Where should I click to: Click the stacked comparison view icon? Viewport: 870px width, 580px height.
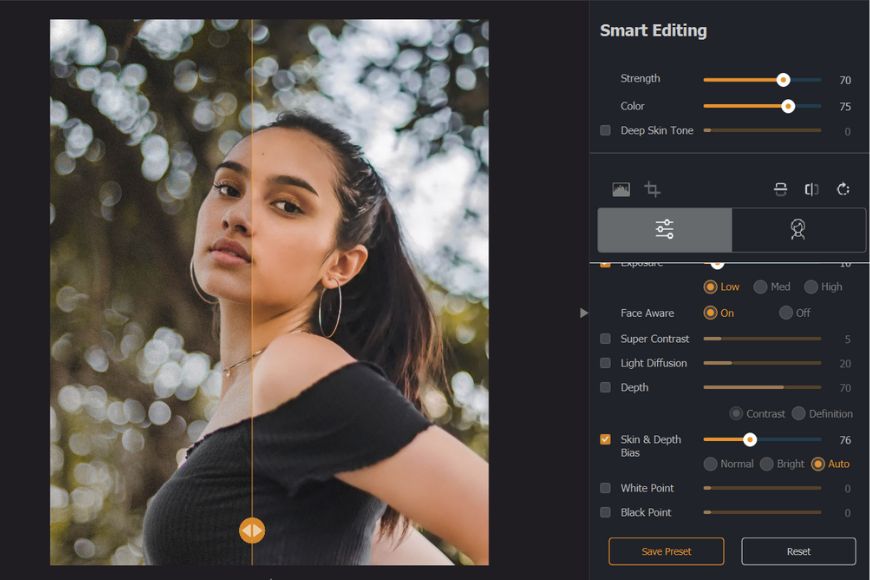click(780, 190)
